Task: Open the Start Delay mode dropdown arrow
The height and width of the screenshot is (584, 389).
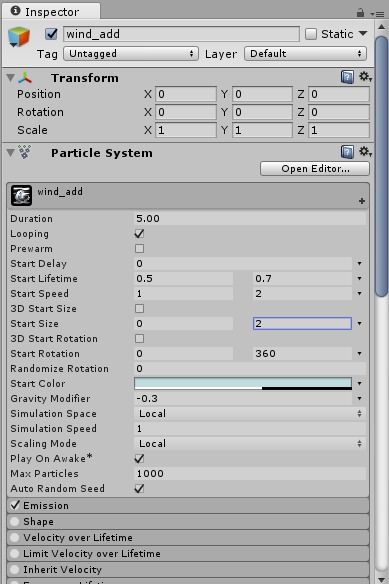Action: (360, 264)
